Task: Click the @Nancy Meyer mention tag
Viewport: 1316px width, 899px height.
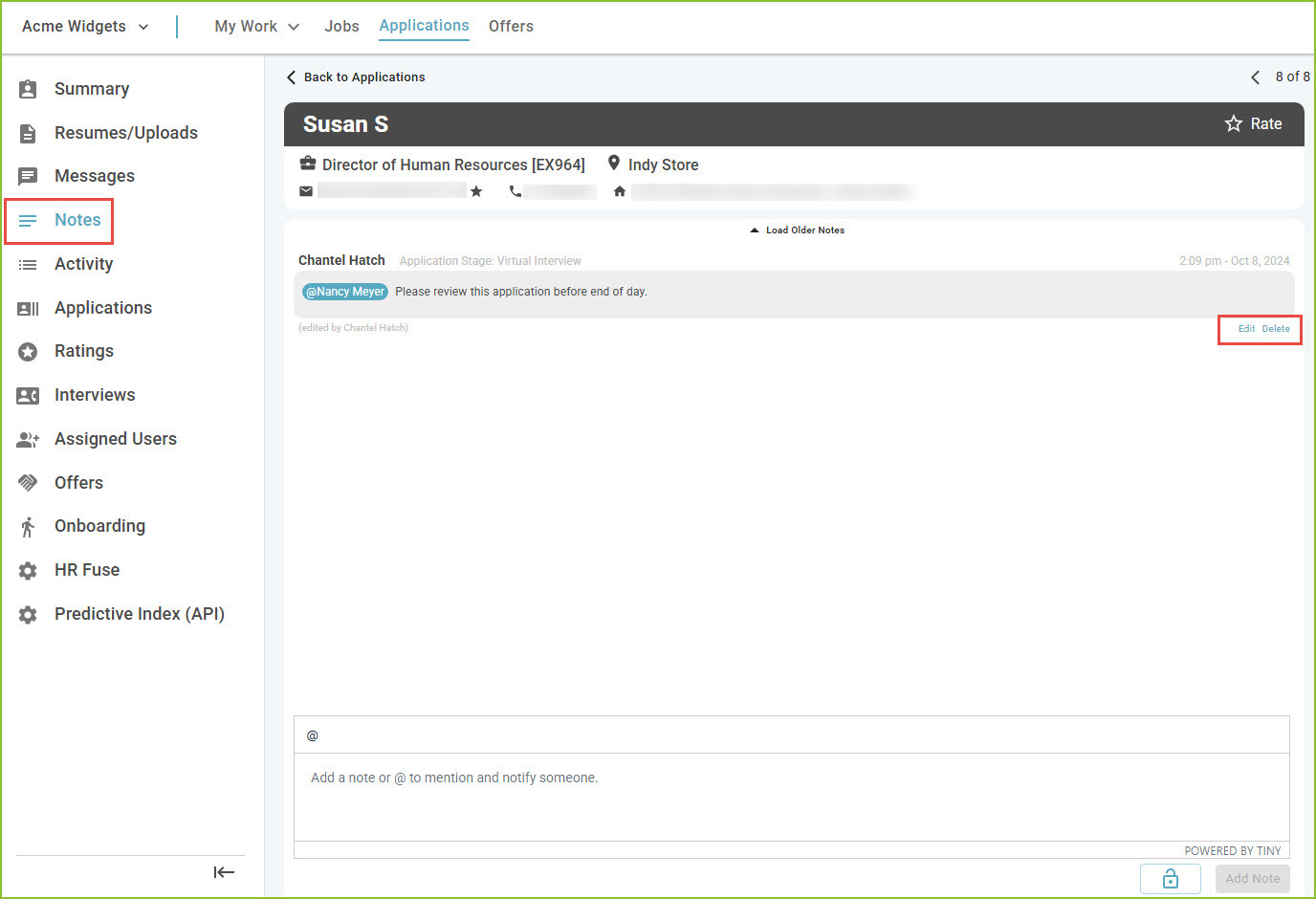Action: (345, 292)
